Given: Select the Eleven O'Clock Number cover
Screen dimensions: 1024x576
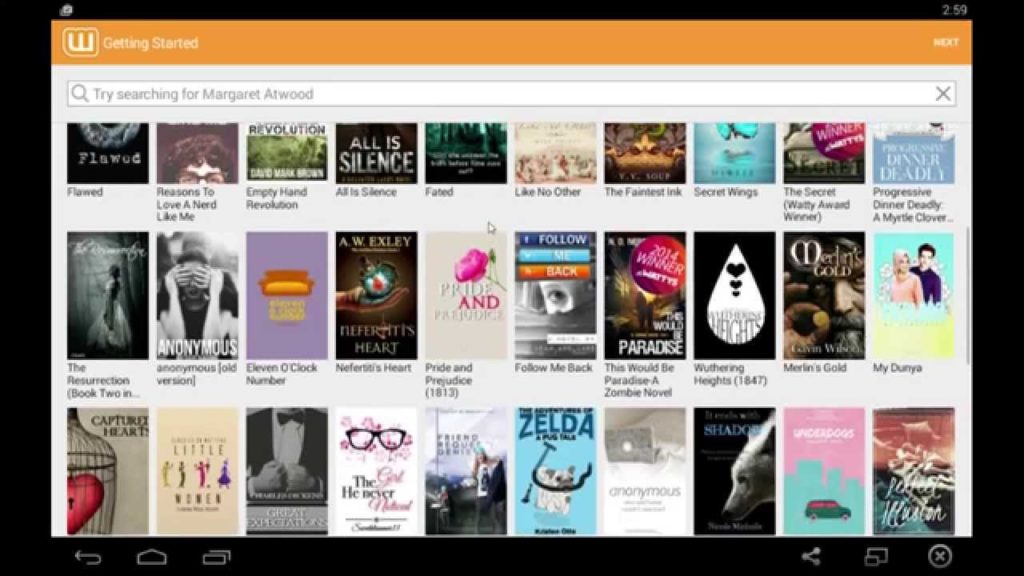Looking at the screenshot, I should click(x=287, y=295).
